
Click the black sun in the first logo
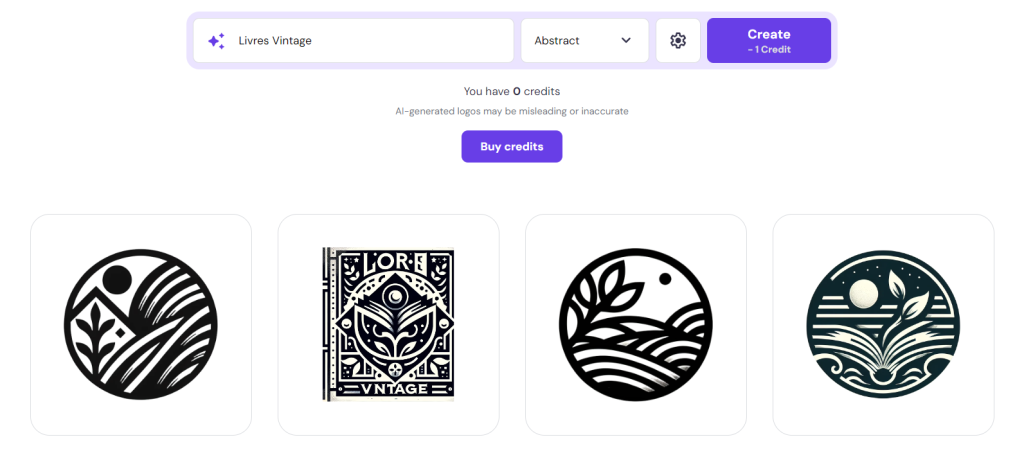pos(117,279)
